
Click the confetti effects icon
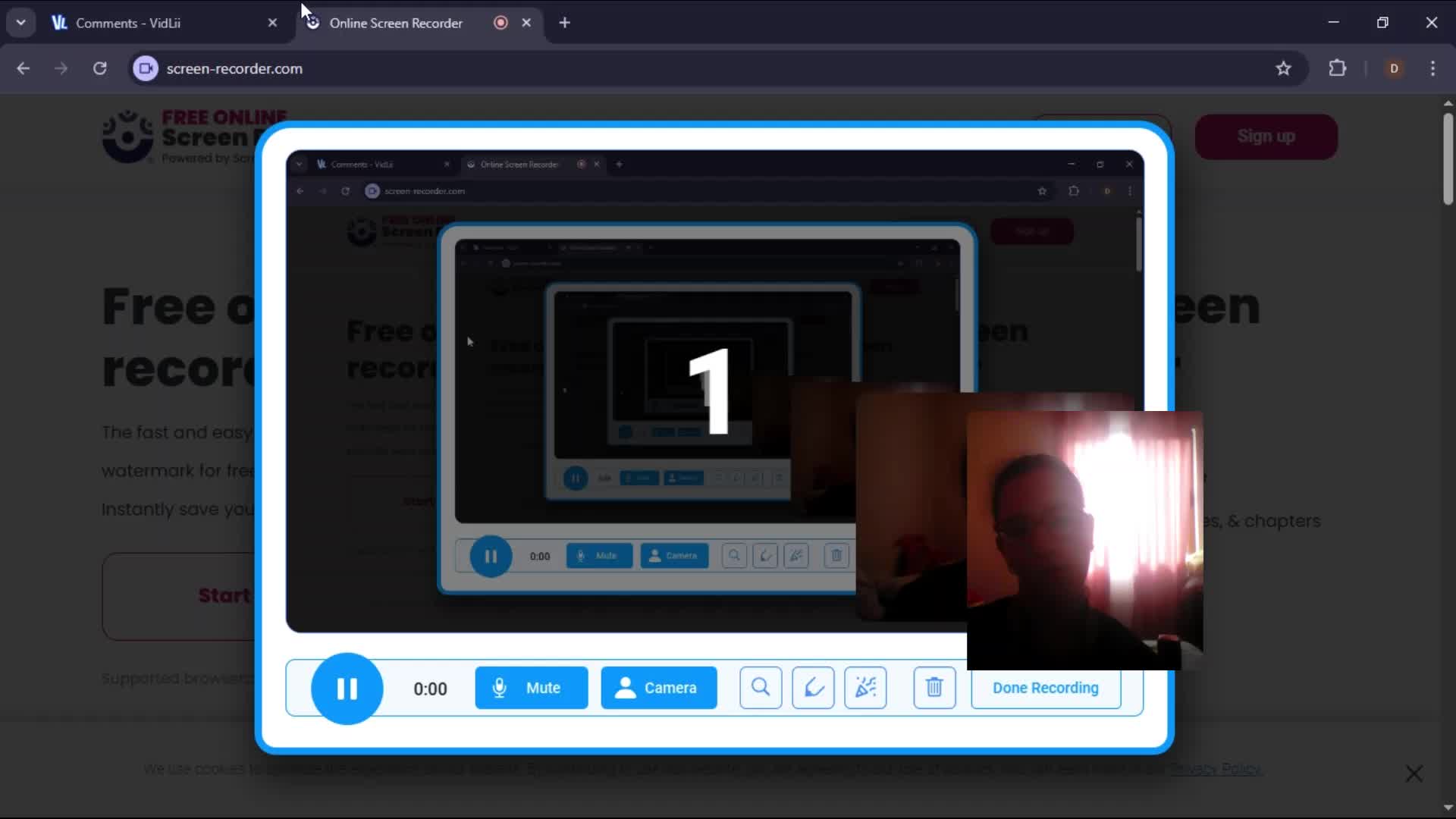click(x=865, y=688)
